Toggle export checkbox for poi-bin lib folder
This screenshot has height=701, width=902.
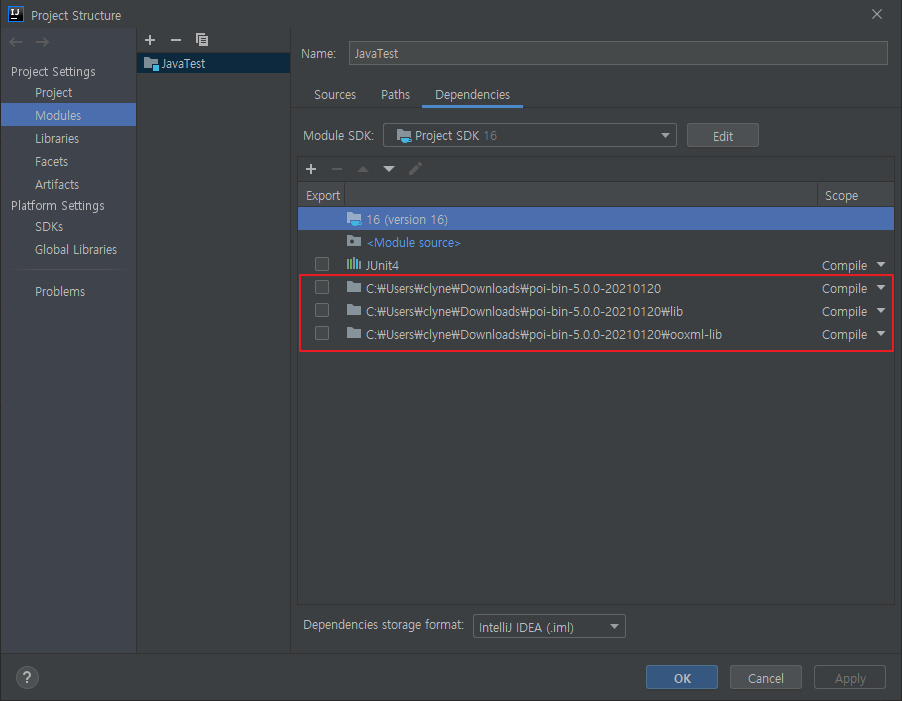click(322, 310)
